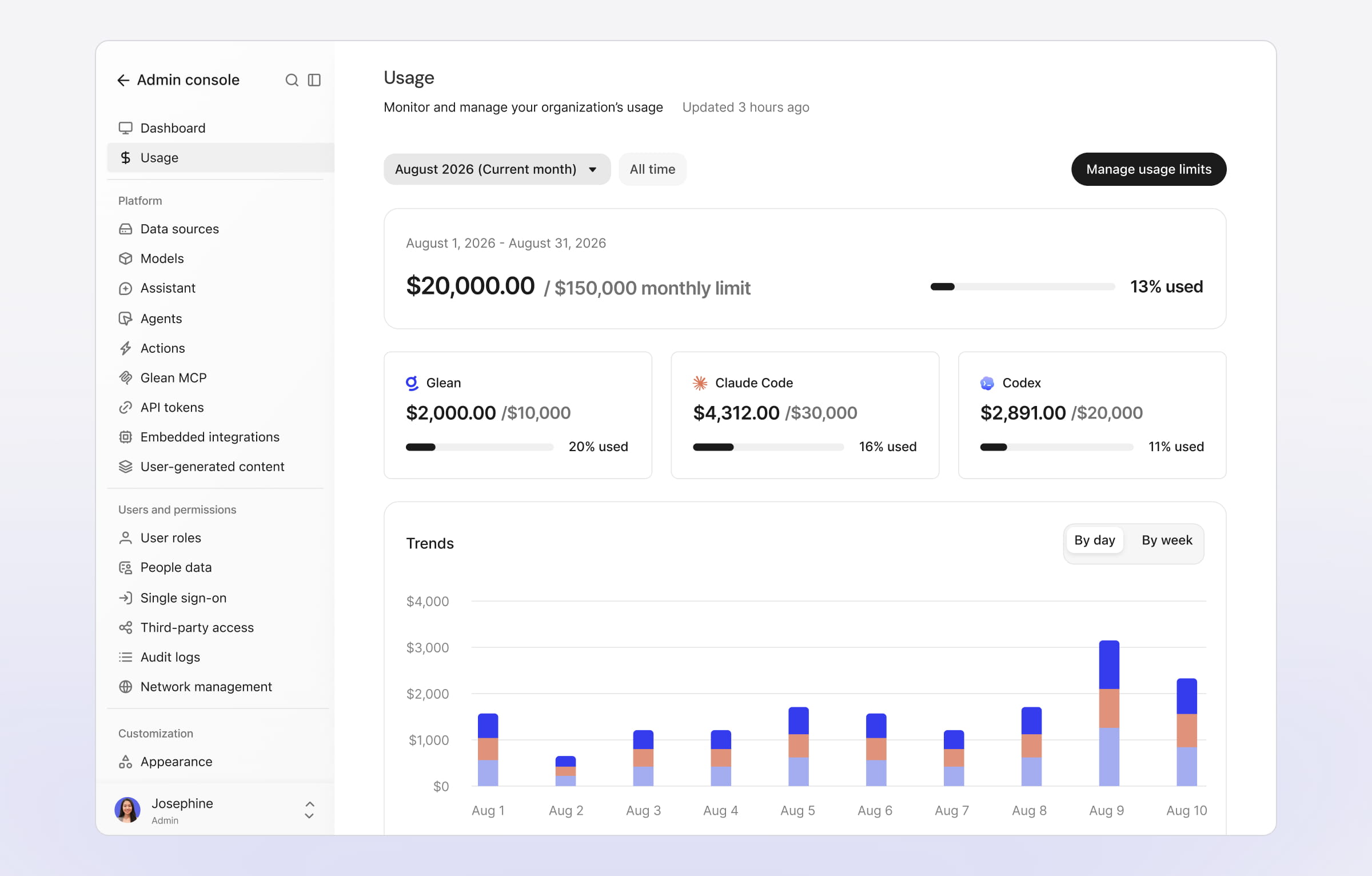Click the API tokens link icon
This screenshot has height=876, width=1372.
point(125,408)
